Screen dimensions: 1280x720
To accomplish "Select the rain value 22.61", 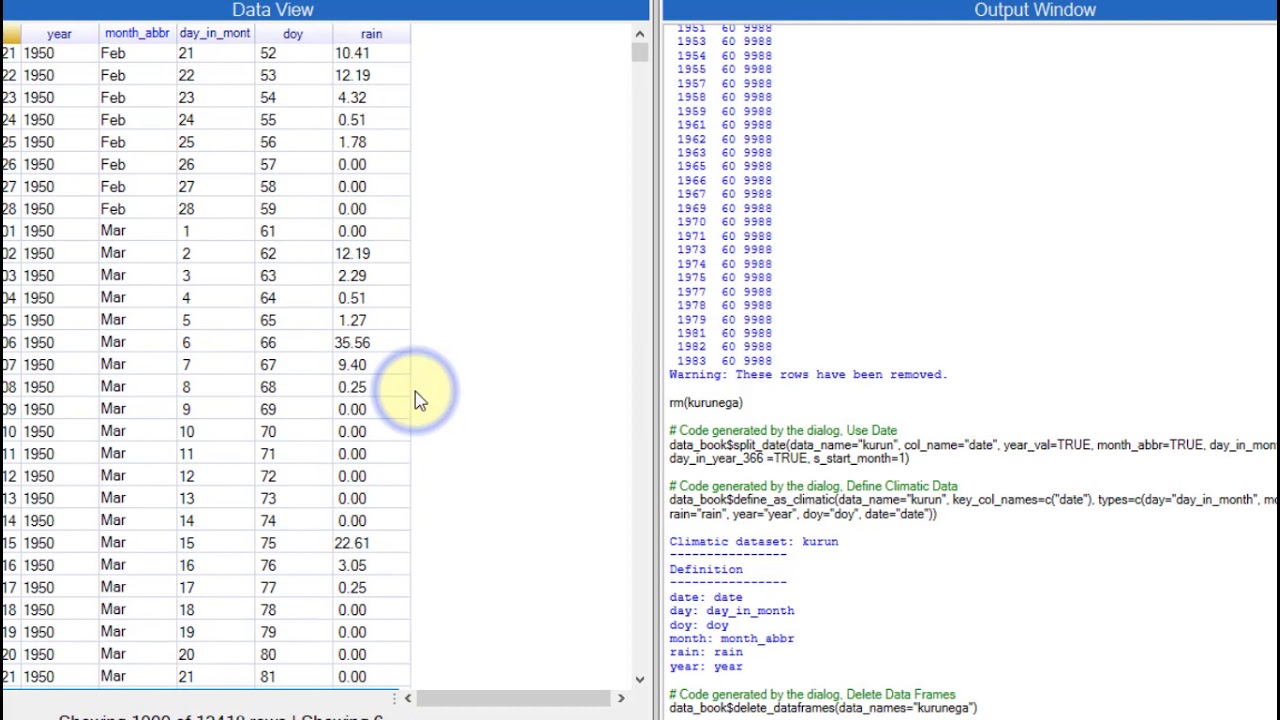I will click(x=352, y=543).
